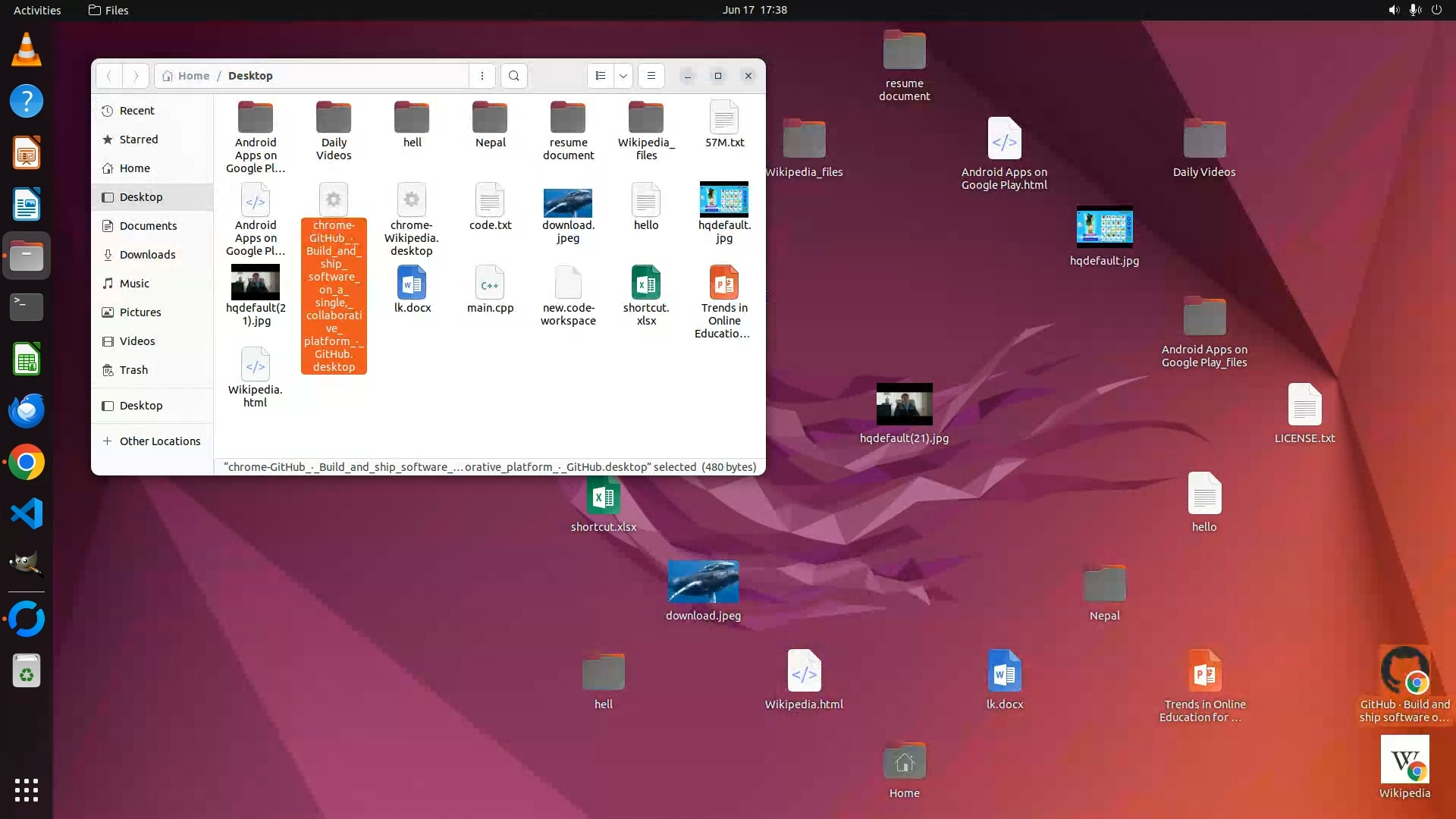
Task: Select the lk.docx file in Files window
Action: 412,284
